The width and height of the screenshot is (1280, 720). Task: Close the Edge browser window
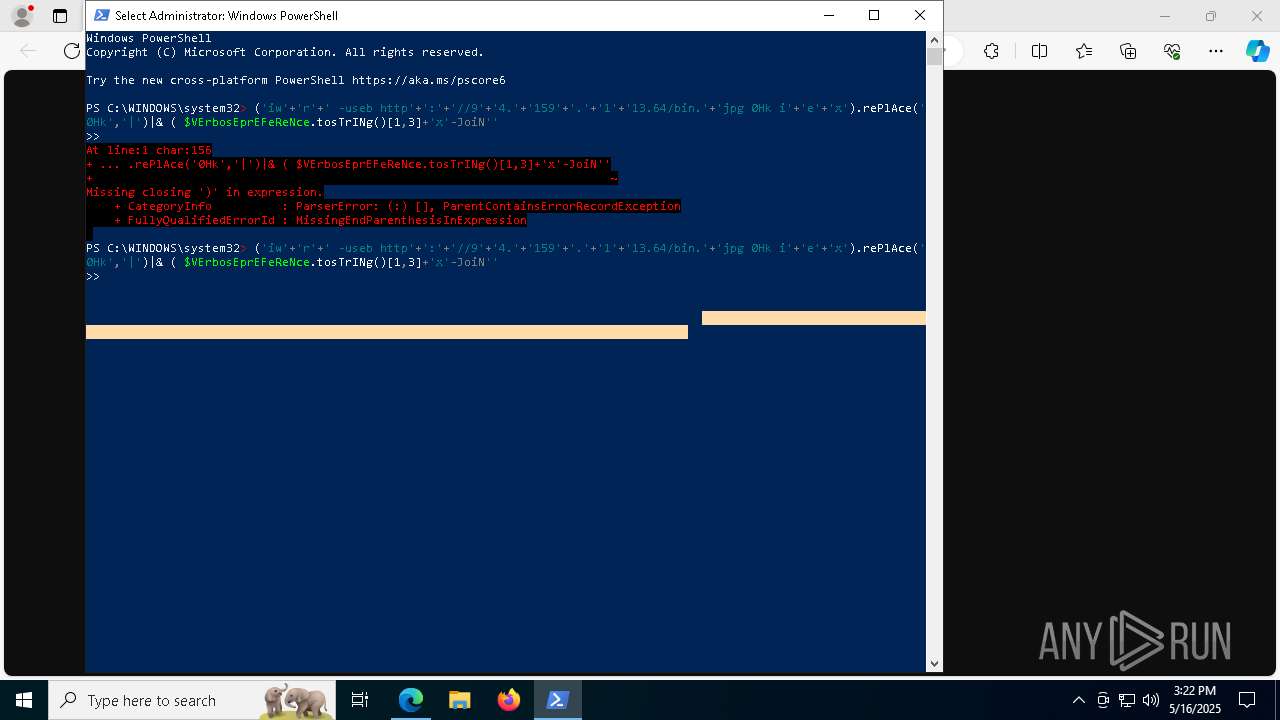pos(1257,16)
